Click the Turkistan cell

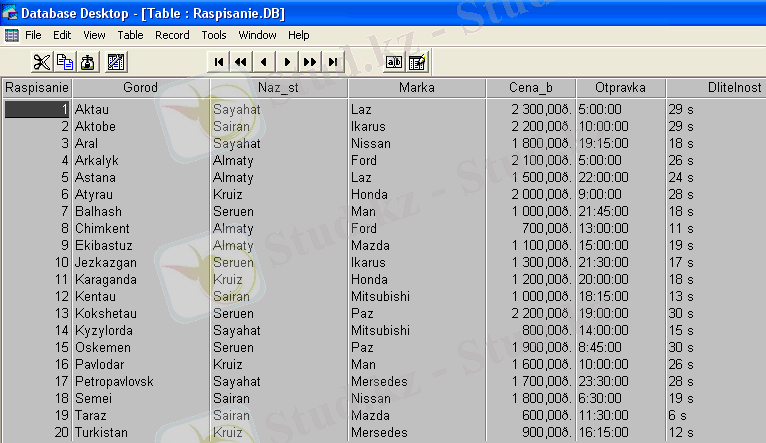click(x=141, y=433)
